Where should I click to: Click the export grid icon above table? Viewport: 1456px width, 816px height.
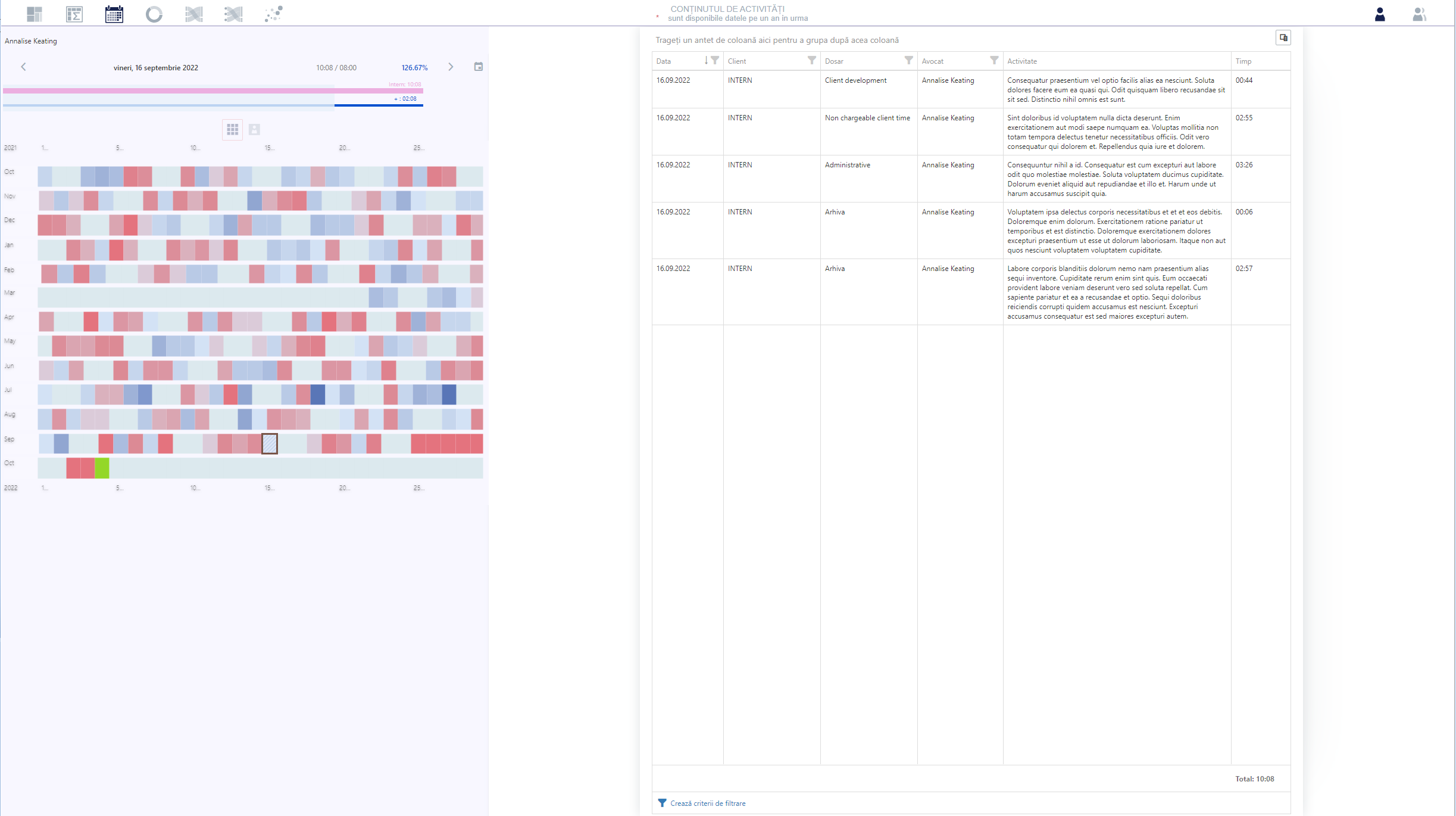tap(1283, 38)
